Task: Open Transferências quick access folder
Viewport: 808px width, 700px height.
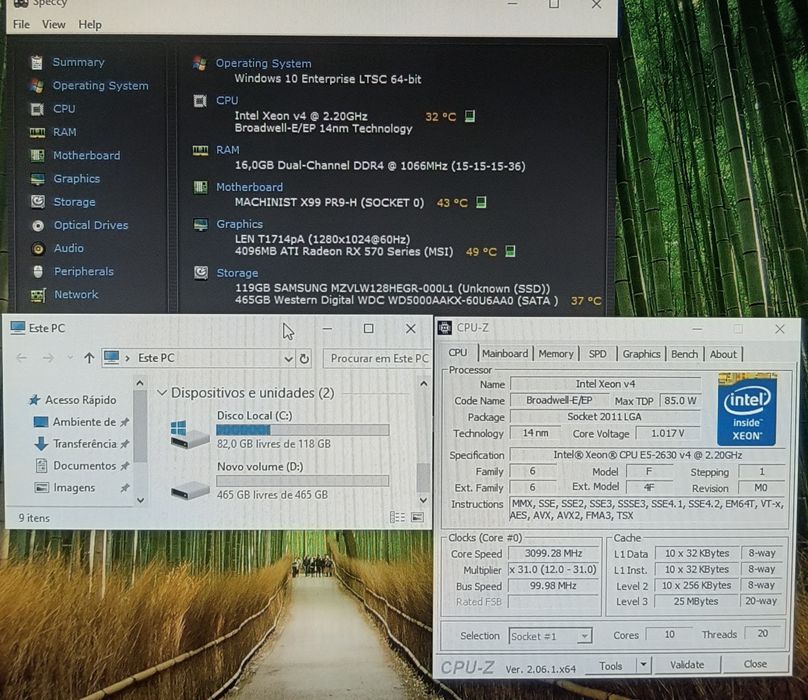Action: 80,444
